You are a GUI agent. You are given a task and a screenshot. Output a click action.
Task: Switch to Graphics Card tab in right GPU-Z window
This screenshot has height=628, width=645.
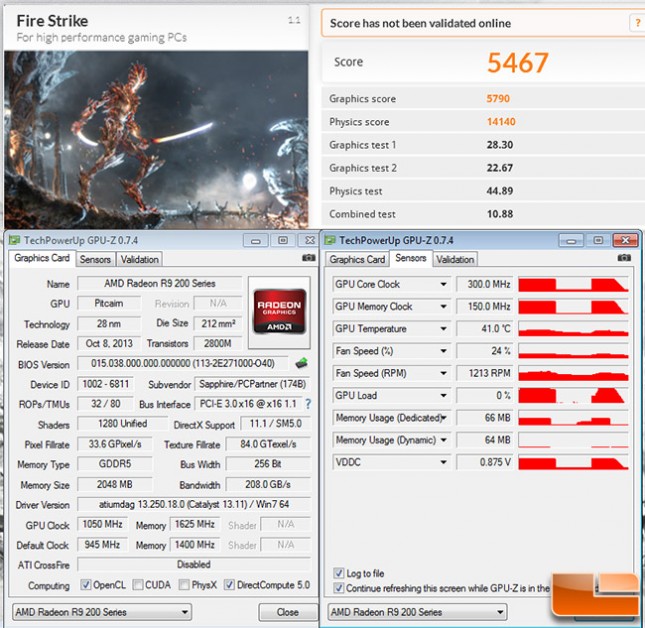coord(357,260)
